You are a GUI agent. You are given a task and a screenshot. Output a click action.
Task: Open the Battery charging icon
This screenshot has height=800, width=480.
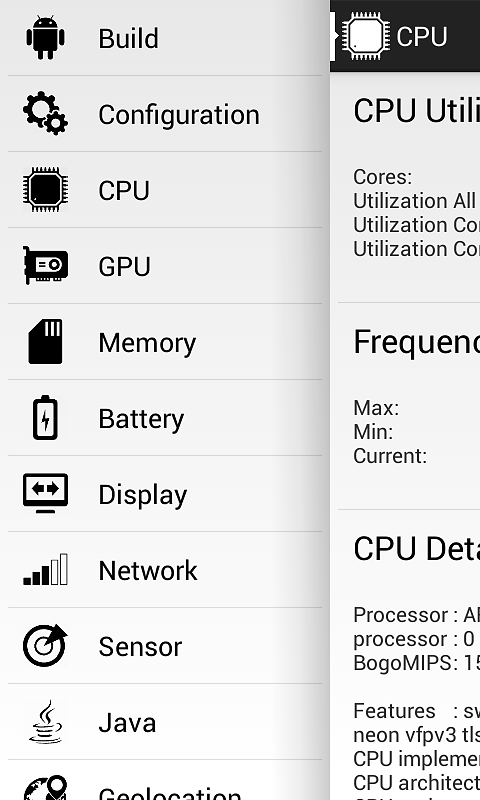pyautogui.click(x=45, y=417)
